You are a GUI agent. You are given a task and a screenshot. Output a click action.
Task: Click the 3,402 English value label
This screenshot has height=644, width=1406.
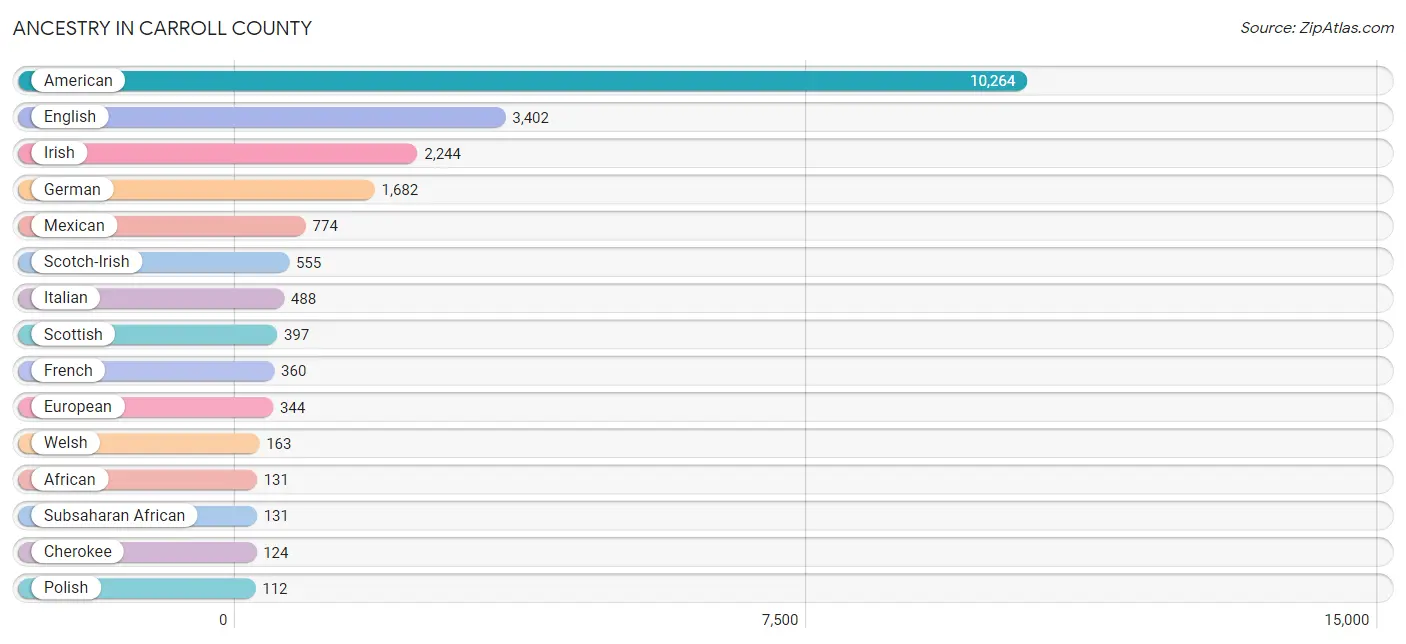click(x=530, y=118)
